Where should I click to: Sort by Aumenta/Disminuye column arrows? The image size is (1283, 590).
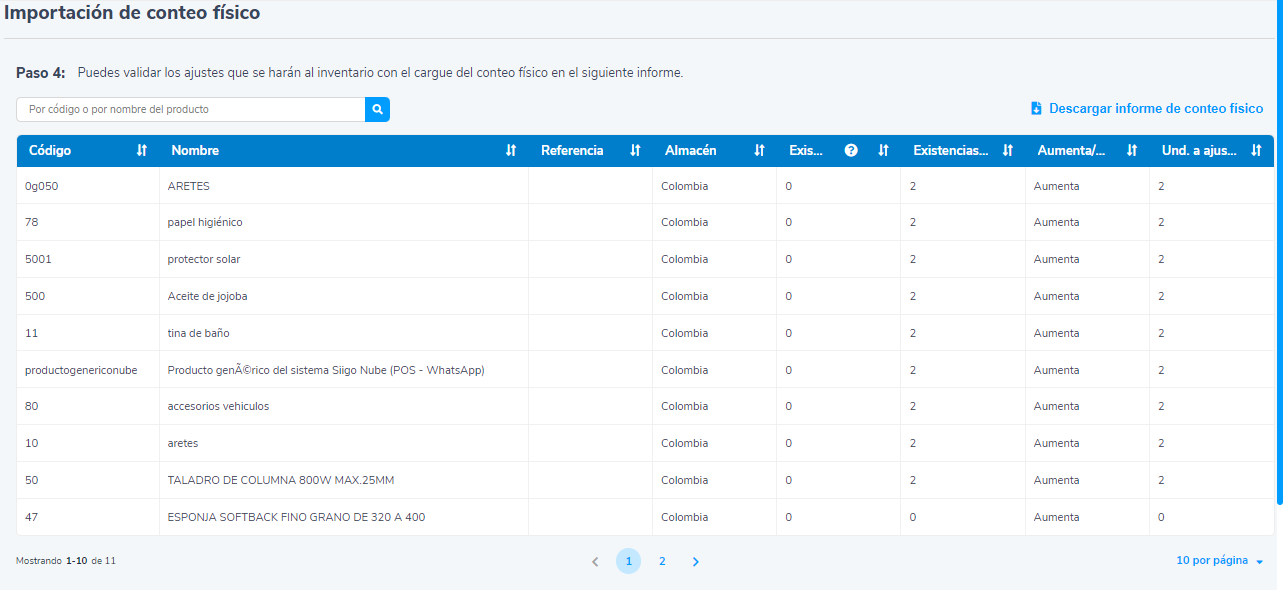(x=1132, y=151)
